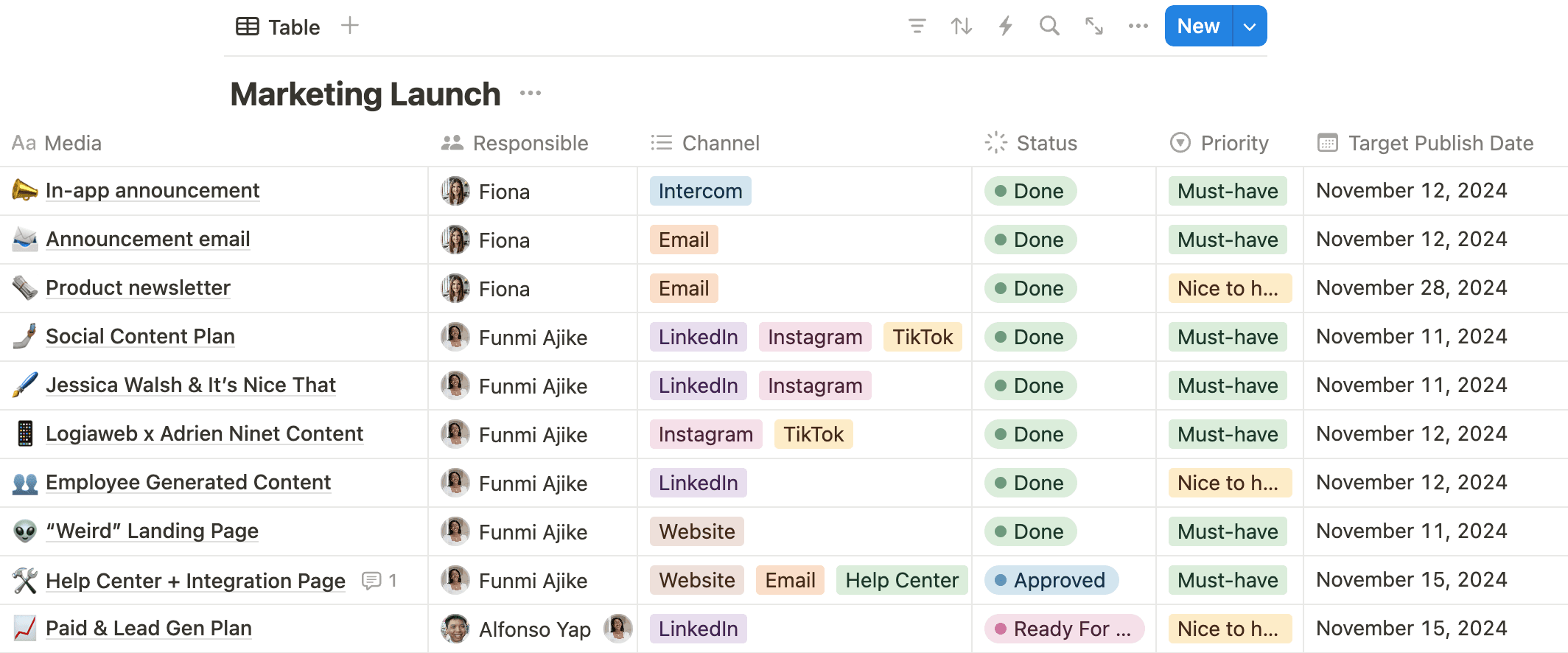Open the Nice to have priority dropdown
This screenshot has width=1568, height=653.
tap(1228, 288)
